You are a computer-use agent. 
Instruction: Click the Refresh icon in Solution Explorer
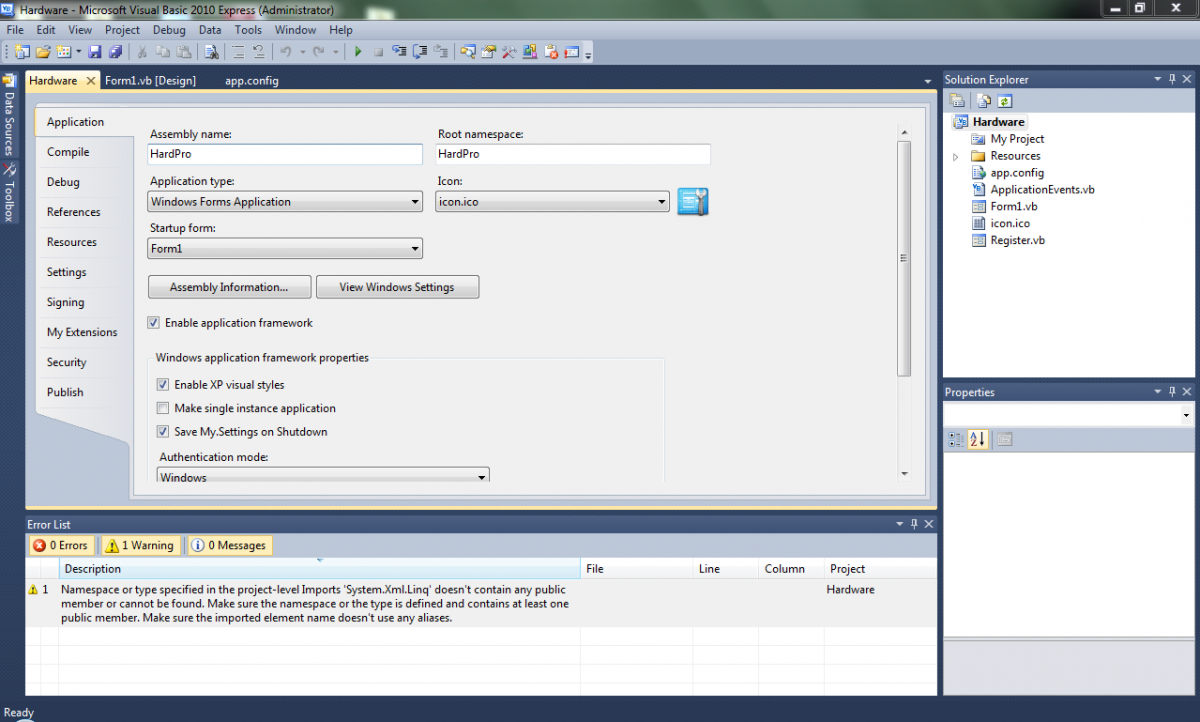[x=1005, y=101]
